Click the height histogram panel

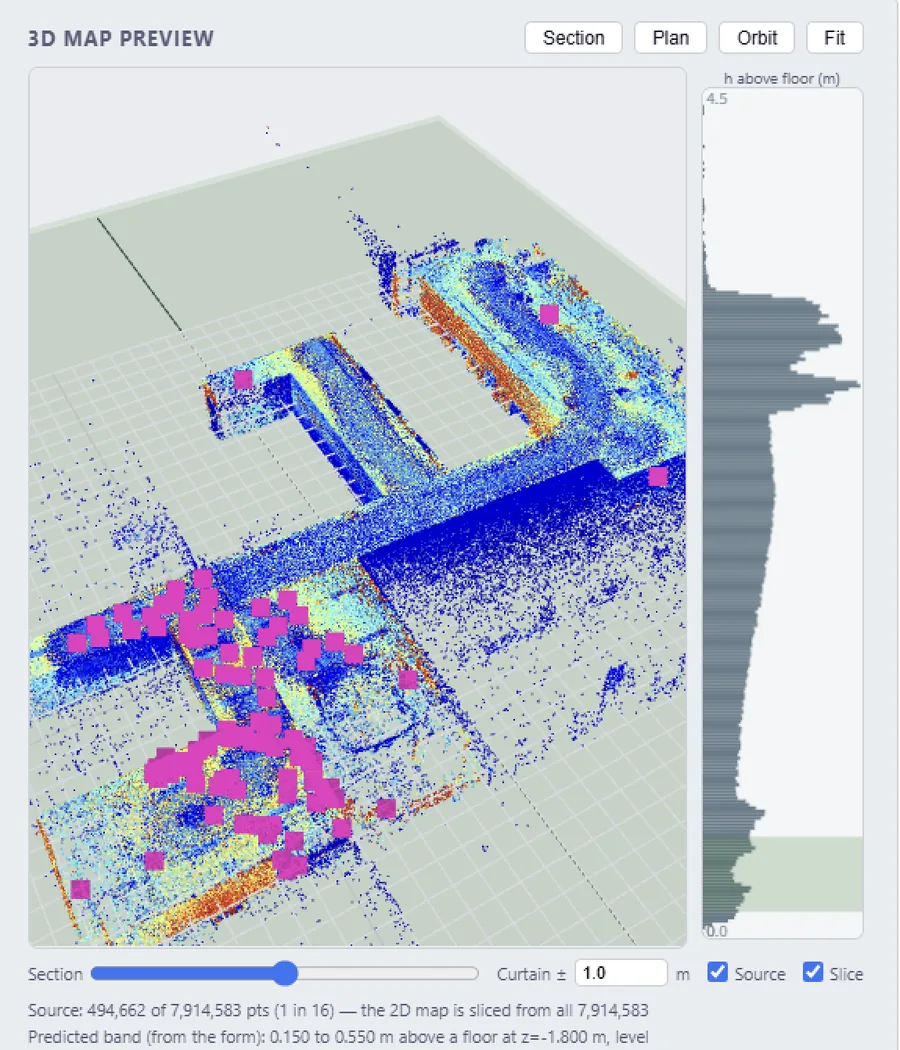click(782, 513)
